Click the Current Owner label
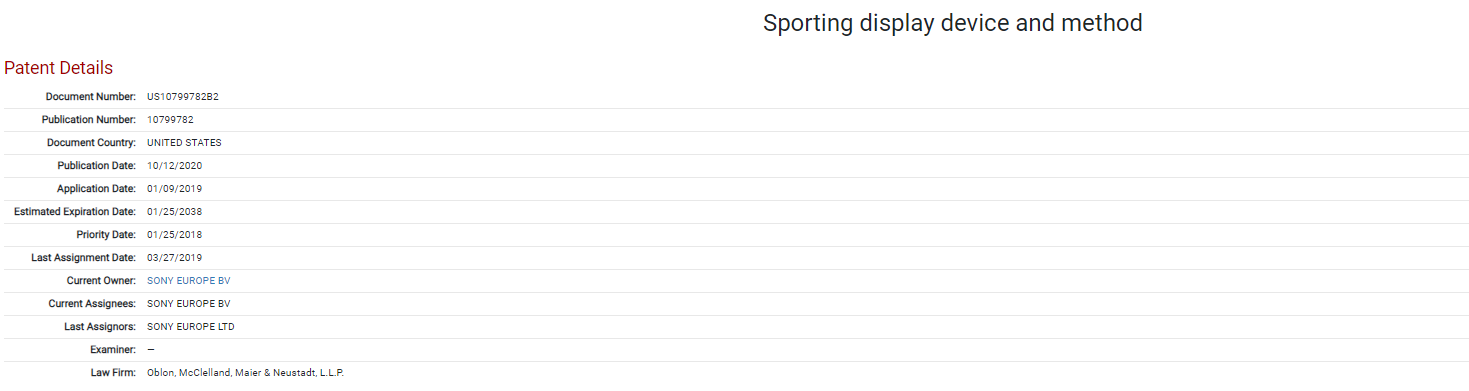This screenshot has width=1469, height=391. (101, 281)
